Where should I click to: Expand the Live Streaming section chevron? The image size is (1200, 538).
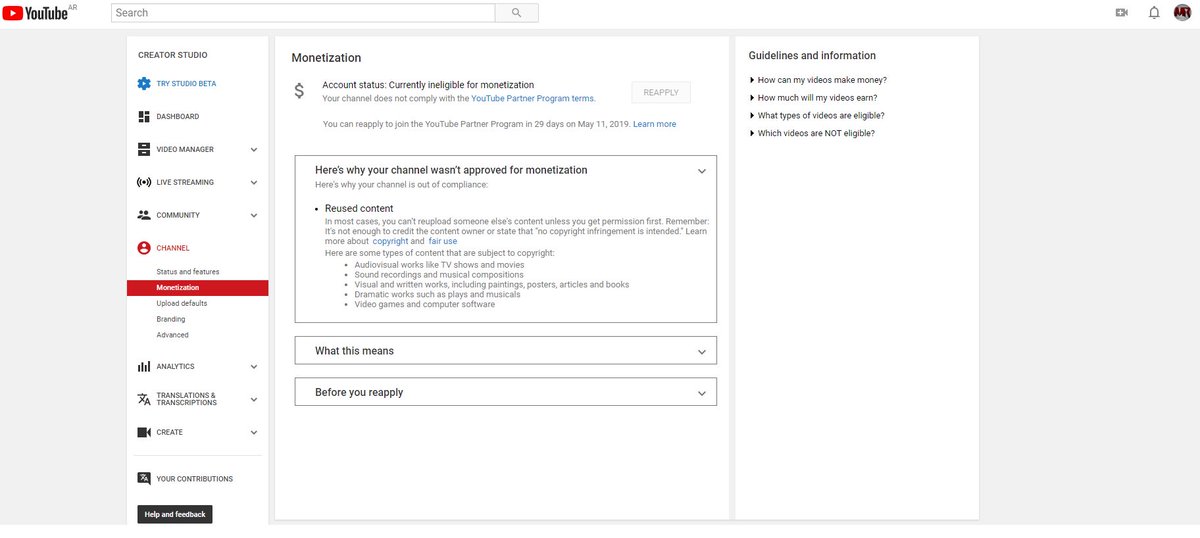pos(253,183)
